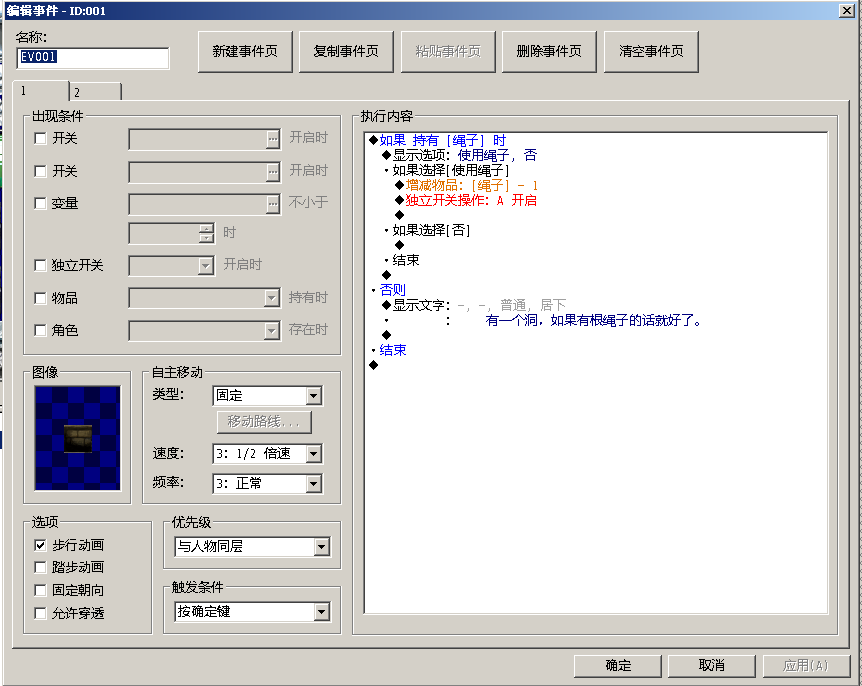Click the 复制事件页 button
This screenshot has height=686, width=862.
pos(346,52)
